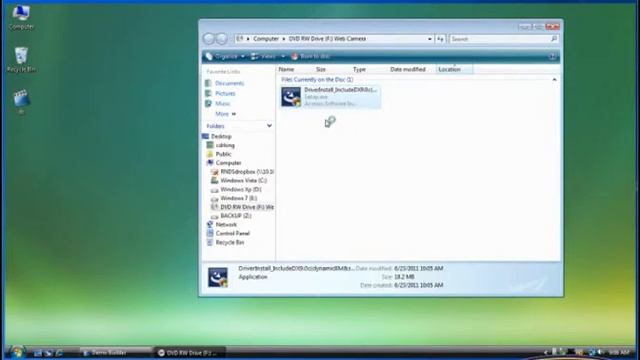Screen dimensions: 640x360
Task: Click the Back navigation arrow in Explorer
Action: pos(209,39)
